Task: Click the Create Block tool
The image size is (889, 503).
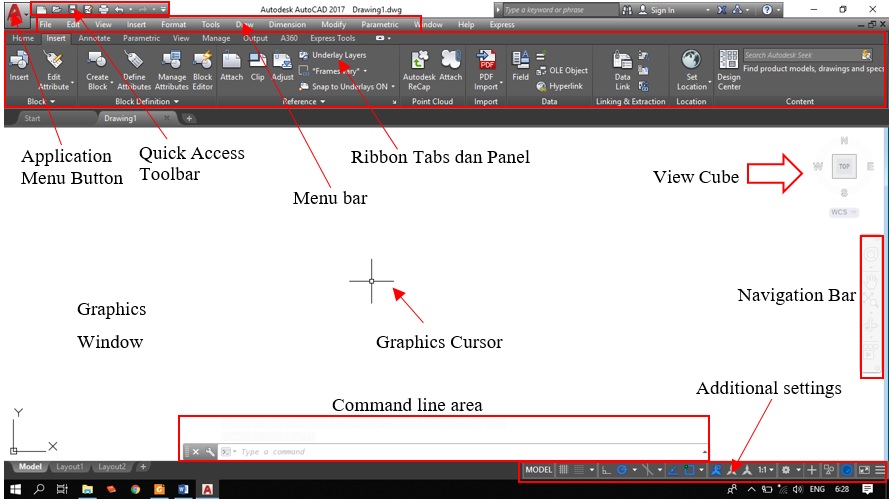Action: point(97,70)
